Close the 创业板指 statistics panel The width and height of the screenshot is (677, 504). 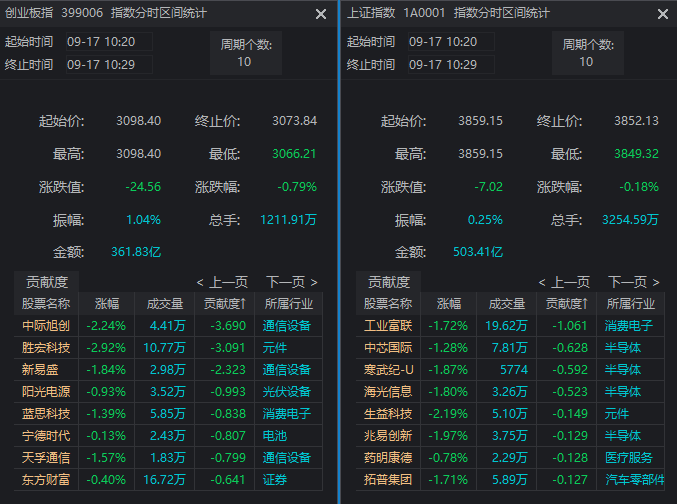pos(321,14)
